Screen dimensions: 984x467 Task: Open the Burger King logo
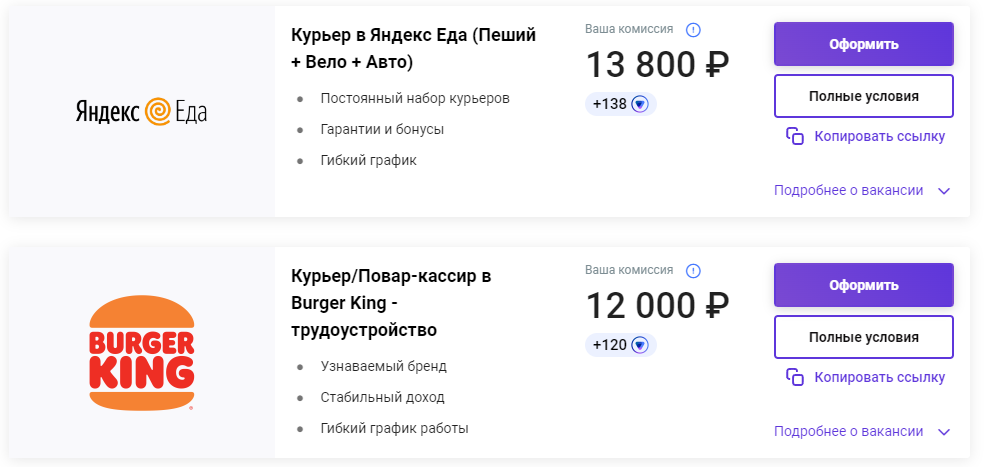point(141,353)
